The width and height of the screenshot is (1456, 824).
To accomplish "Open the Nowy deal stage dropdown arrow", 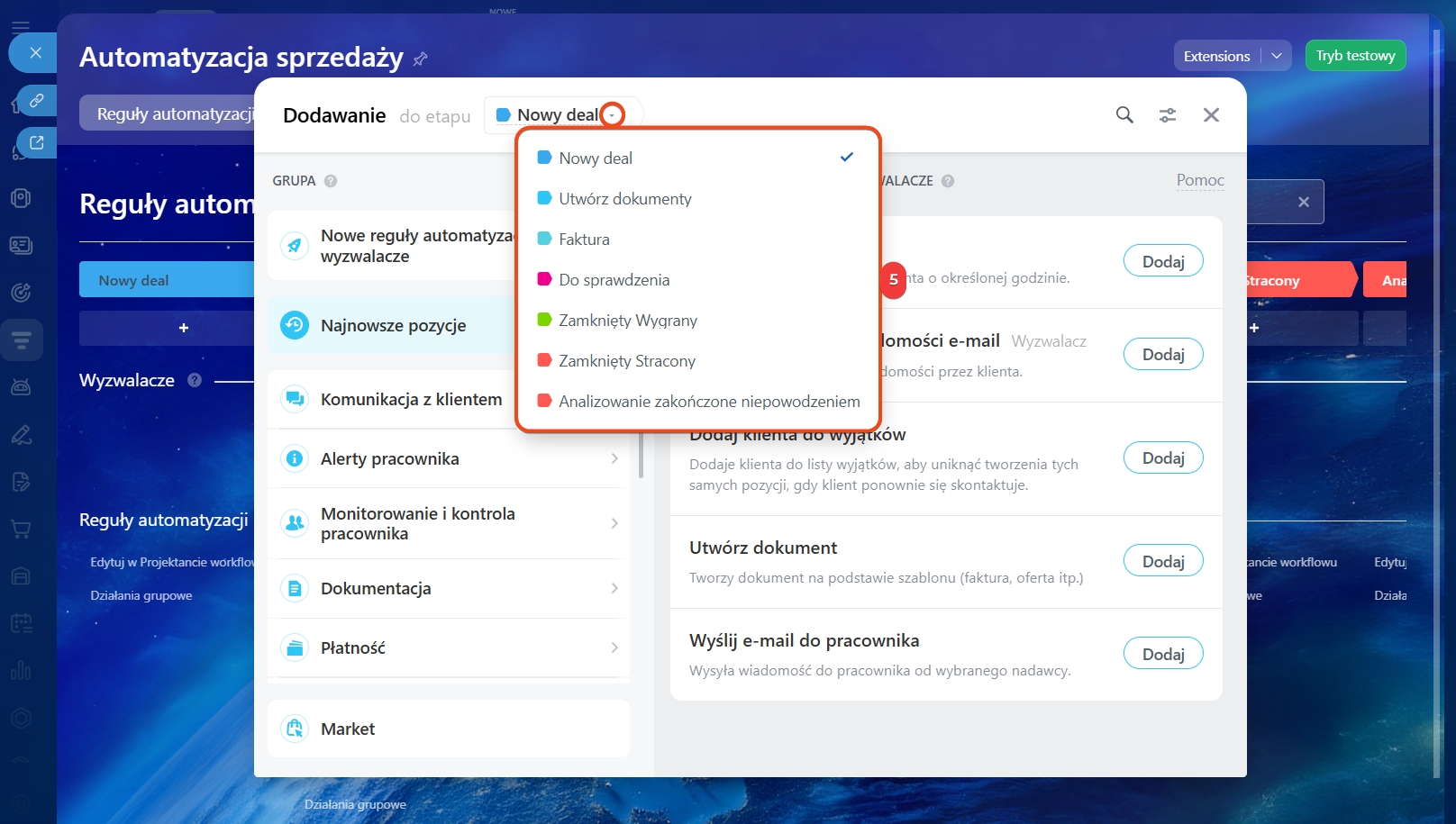I will [x=613, y=115].
